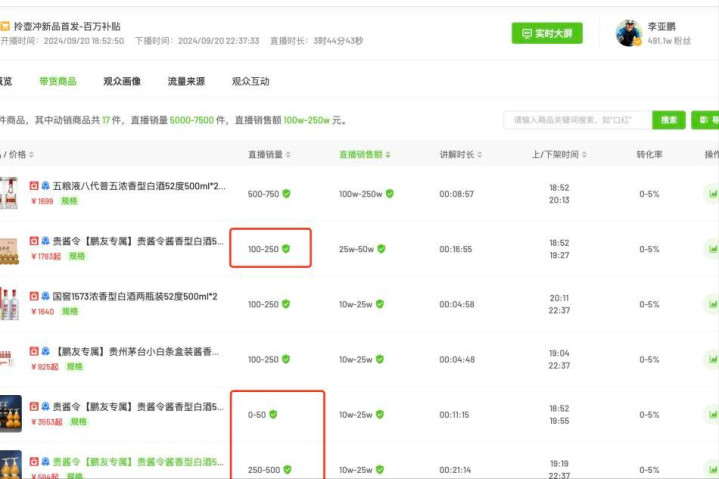
Task: Select the 5000-7500 total sales figure
Action: (x=192, y=120)
